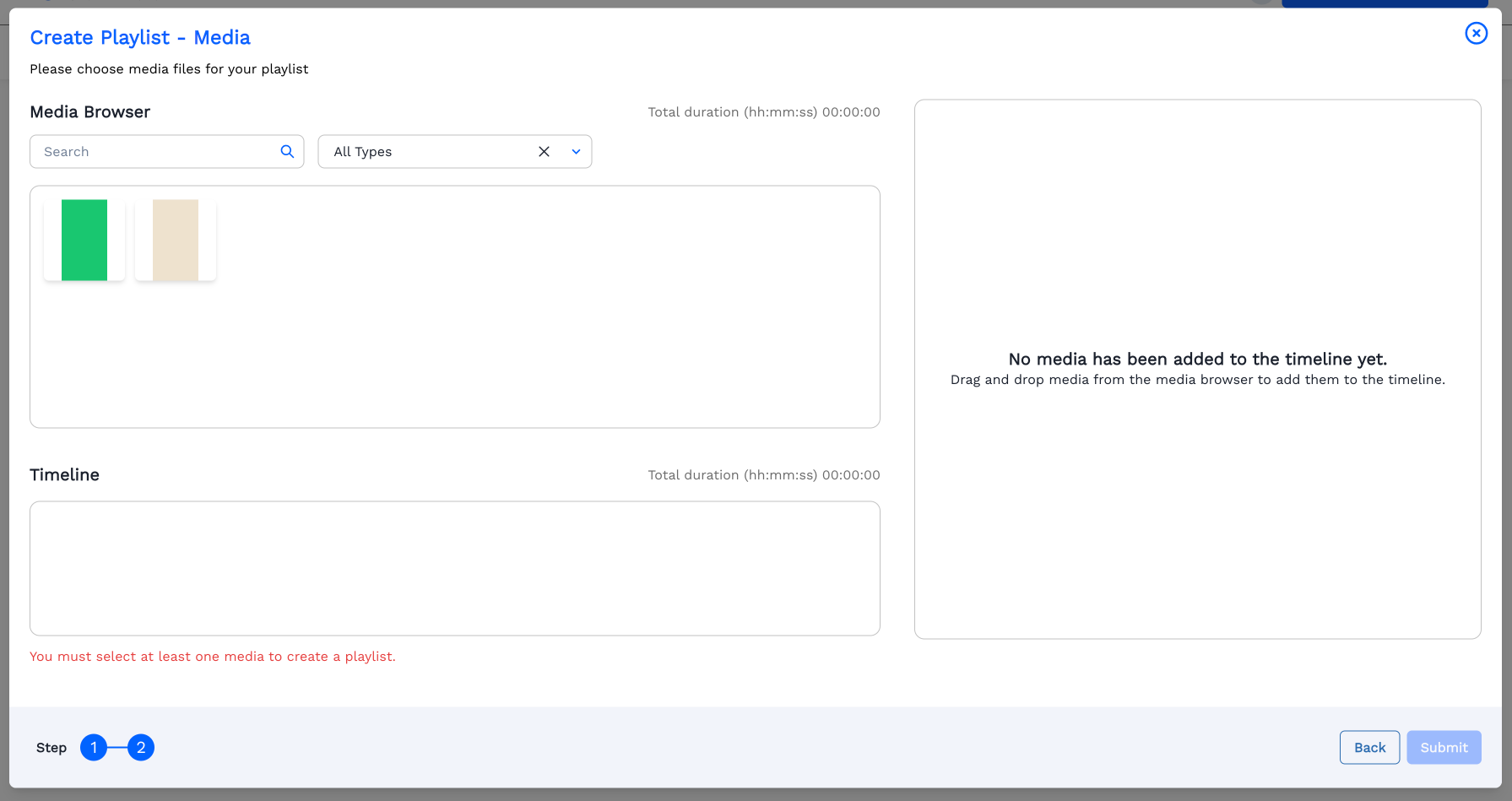
Task: Click inside the empty Timeline box
Action: [x=454, y=568]
